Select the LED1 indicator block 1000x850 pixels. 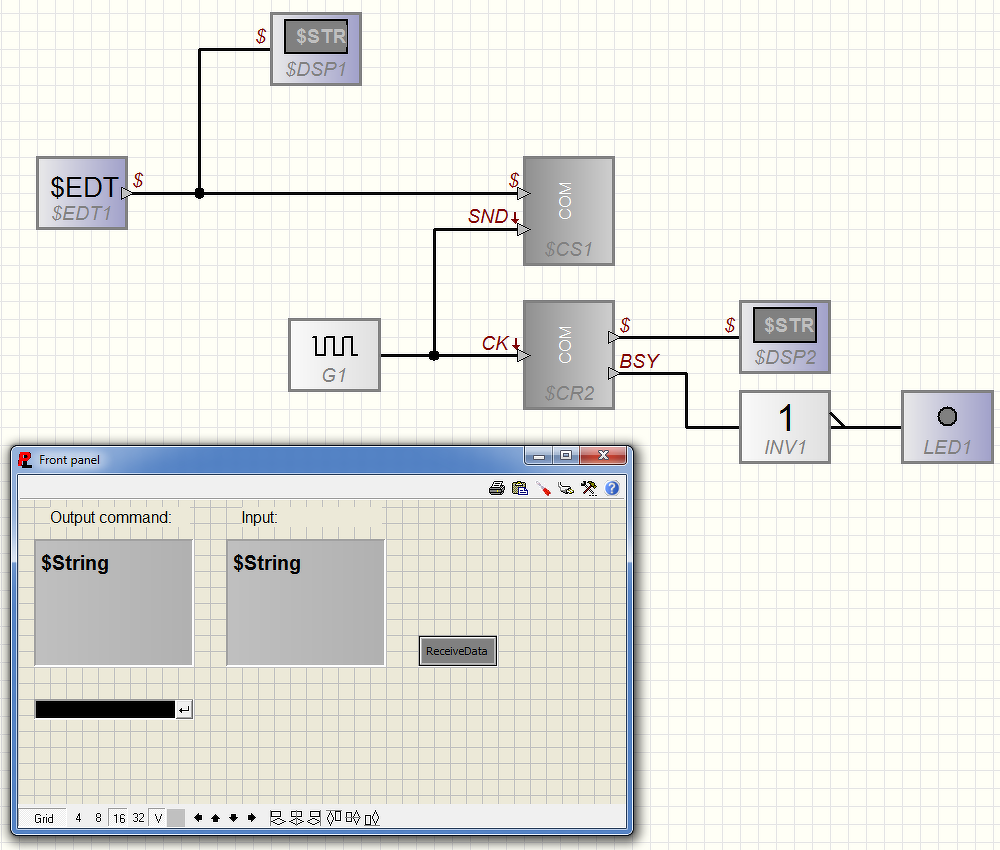point(948,427)
